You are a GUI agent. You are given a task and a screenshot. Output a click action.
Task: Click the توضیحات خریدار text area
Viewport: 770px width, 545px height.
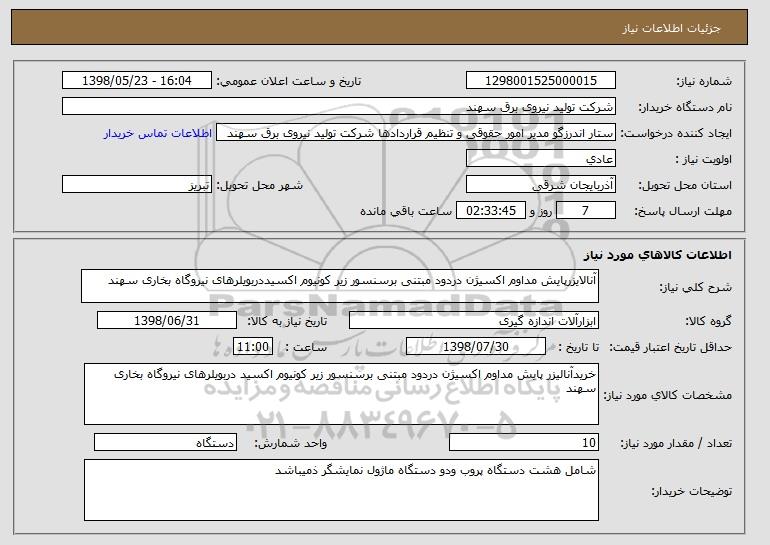[341, 490]
